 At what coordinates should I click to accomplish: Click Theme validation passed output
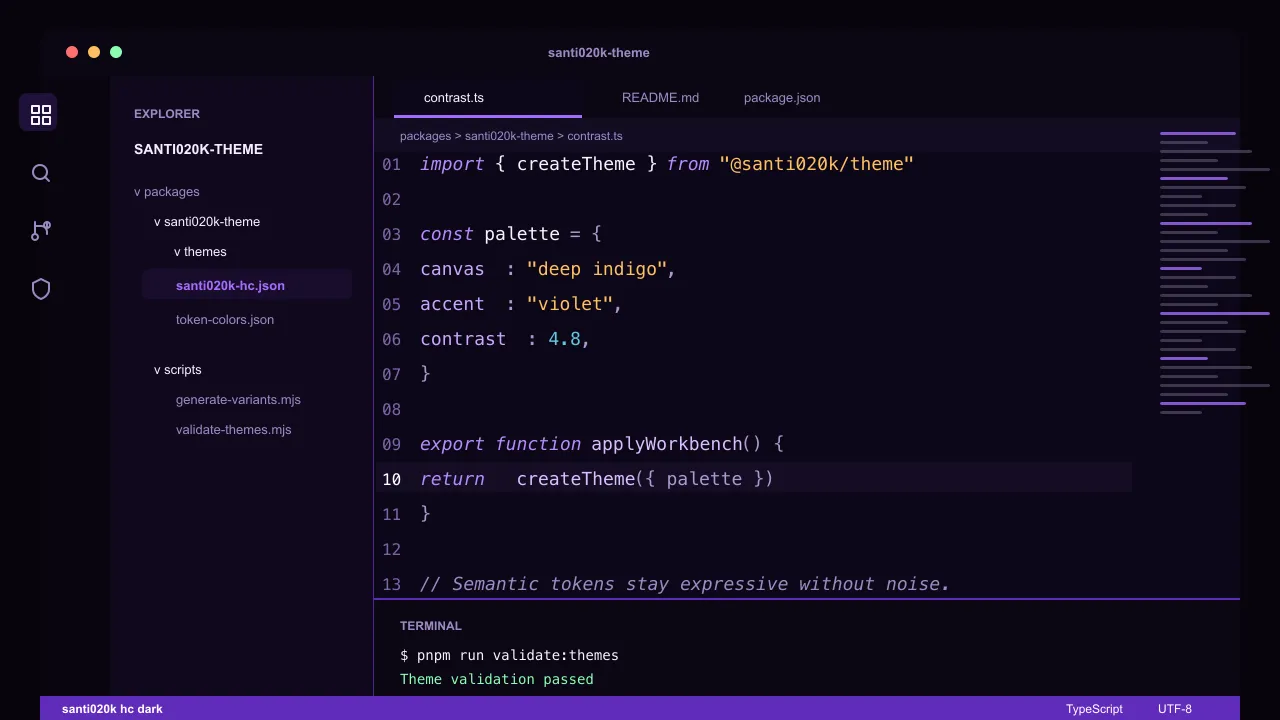(497, 680)
